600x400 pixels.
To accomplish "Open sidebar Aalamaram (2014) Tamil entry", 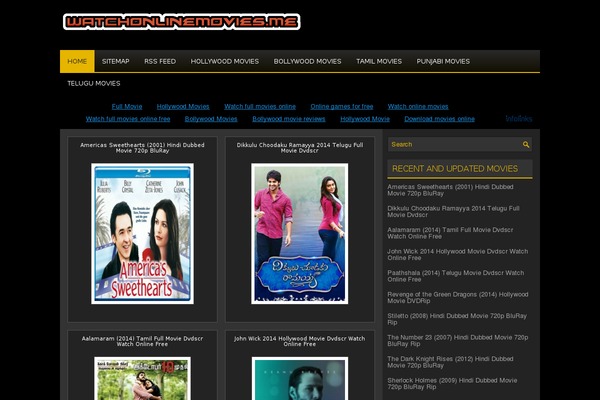I will (450, 233).
